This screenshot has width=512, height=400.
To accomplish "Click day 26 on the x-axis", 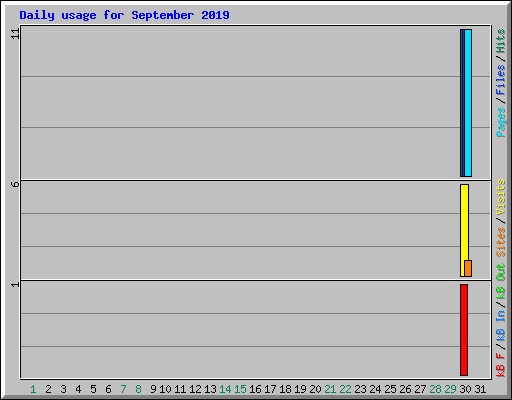I will (405, 389).
